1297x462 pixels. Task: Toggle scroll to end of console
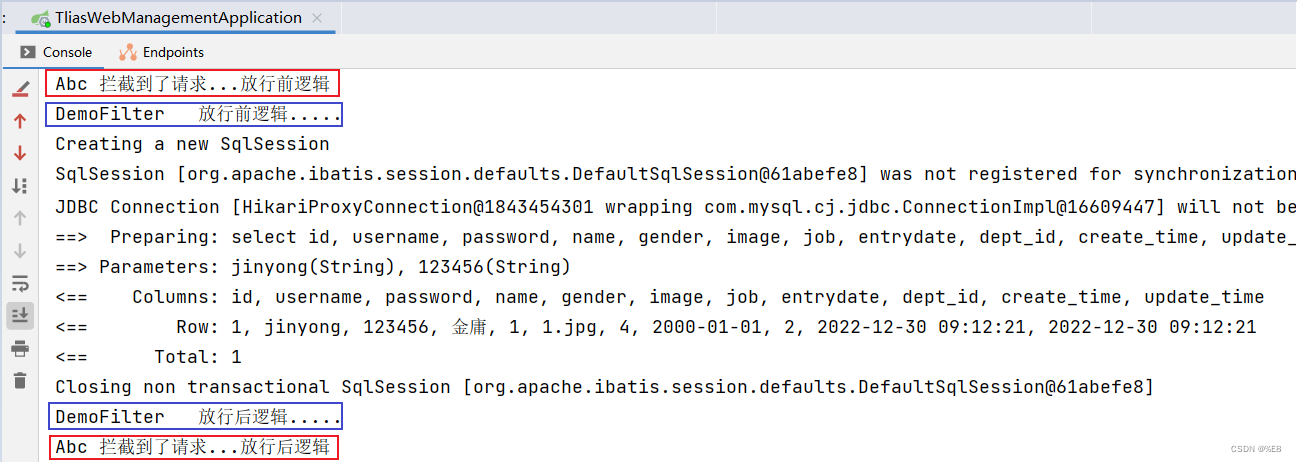[x=20, y=316]
